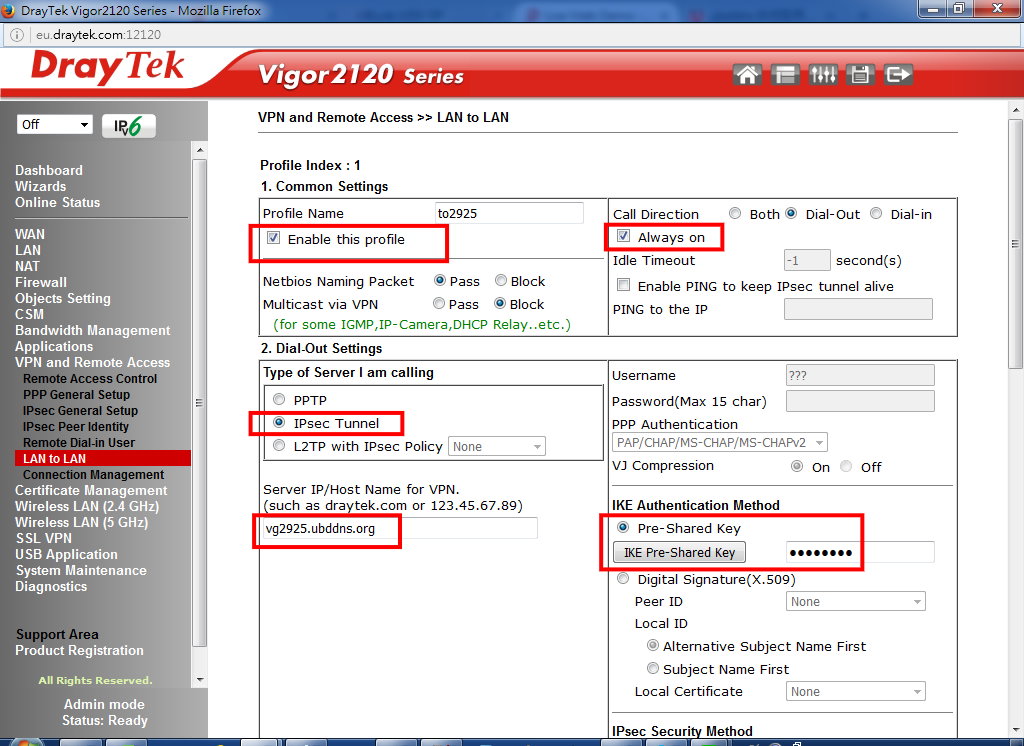Expand the L2TP with IPsec Policy dropdown
The width and height of the screenshot is (1024, 746).
click(497, 447)
